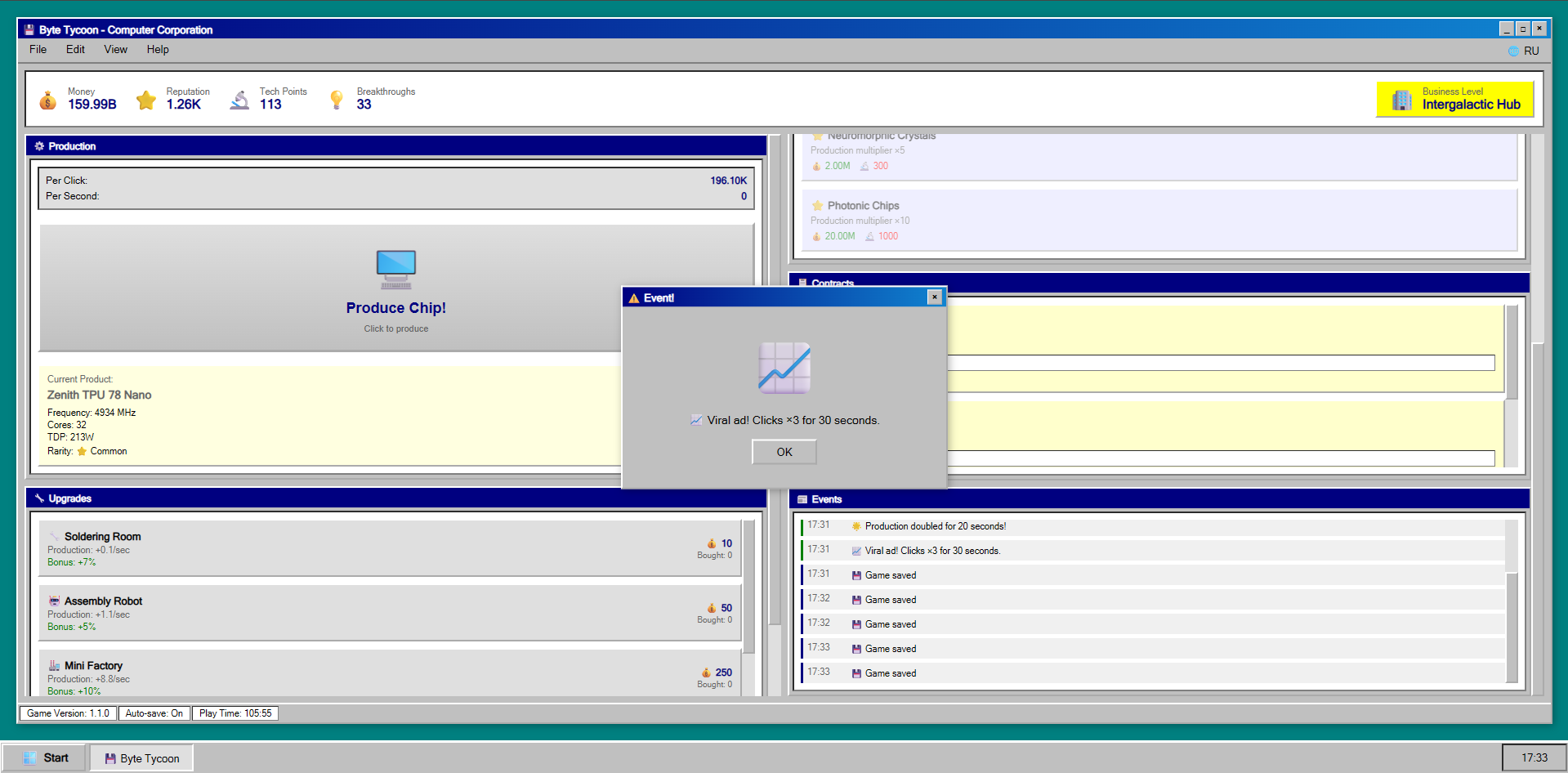The height and width of the screenshot is (773, 1568).
Task: Click the Tech Points microscope icon
Action: (x=239, y=99)
